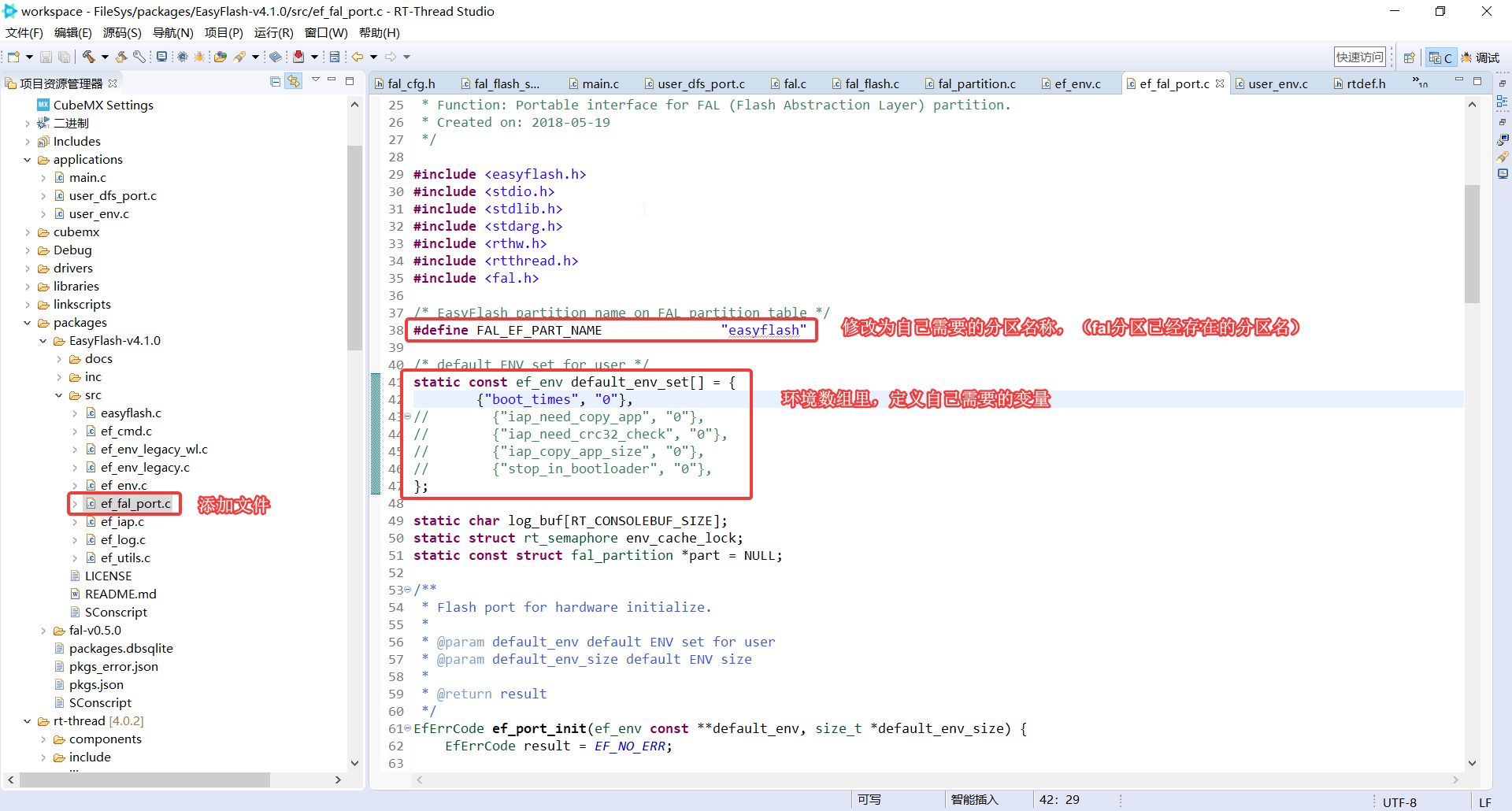
Task: Expand the rt-thread [4.0.2] node
Action: [28, 720]
